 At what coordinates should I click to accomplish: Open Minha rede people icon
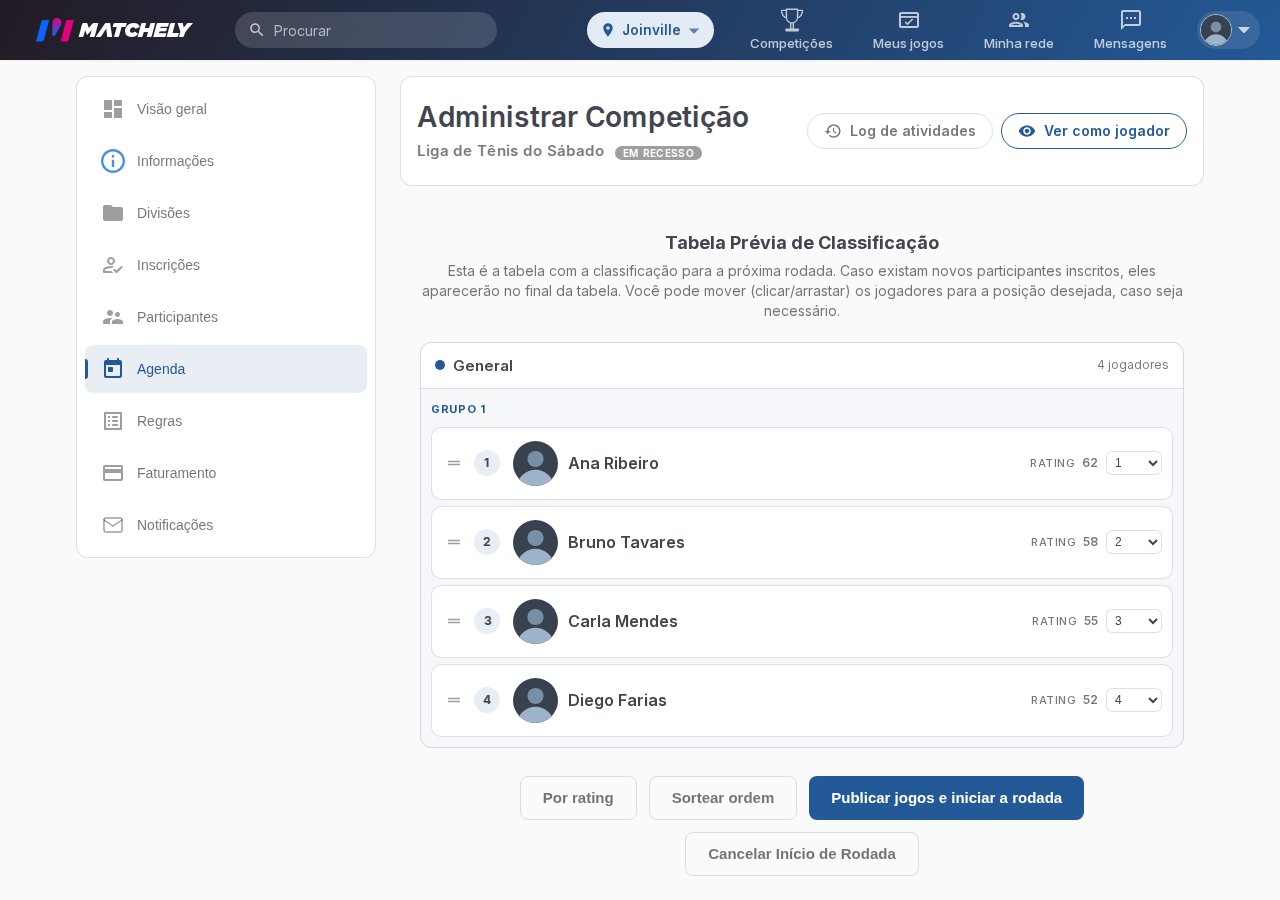[x=1018, y=20]
